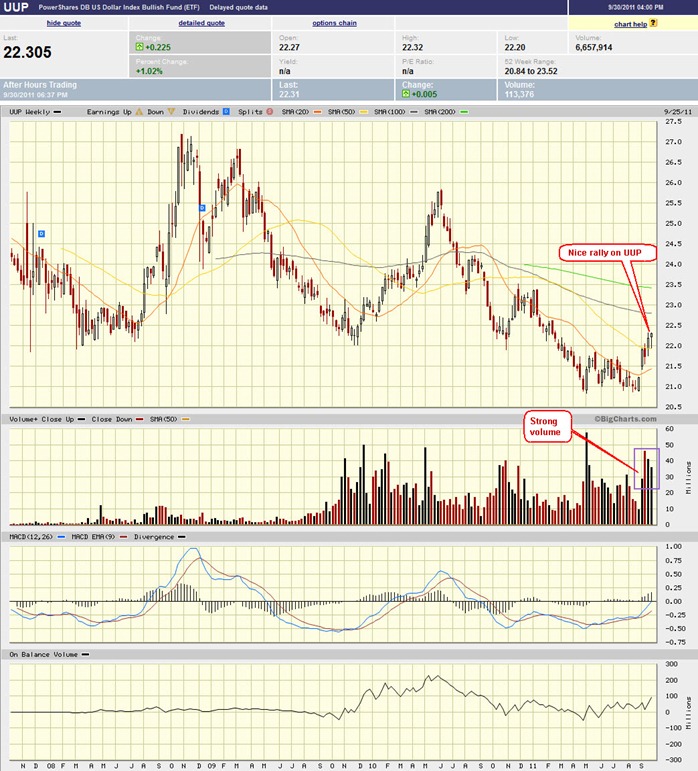
Task: Select the Low value 22.20
Action: (x=515, y=47)
